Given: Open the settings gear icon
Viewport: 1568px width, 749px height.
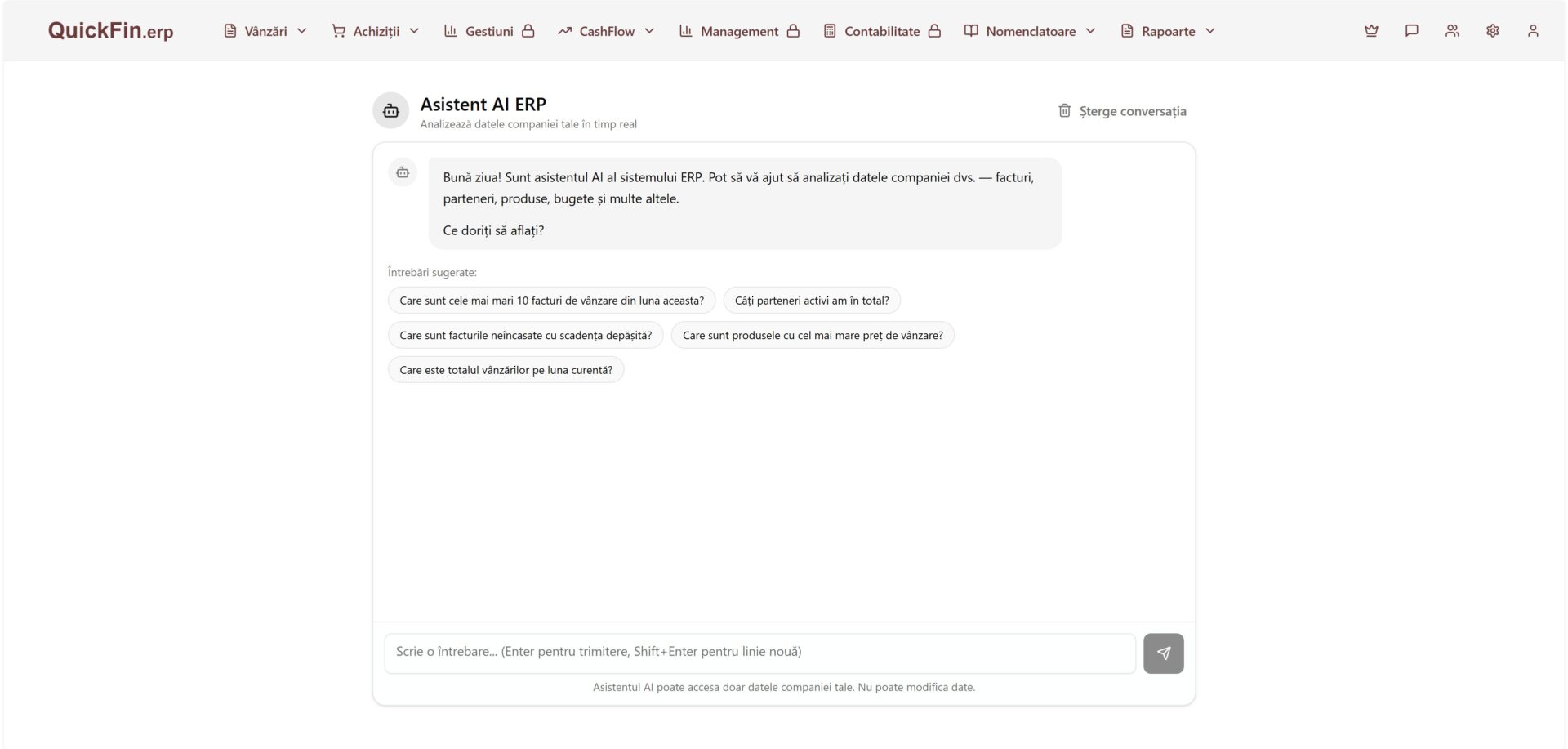Looking at the screenshot, I should tap(1492, 31).
